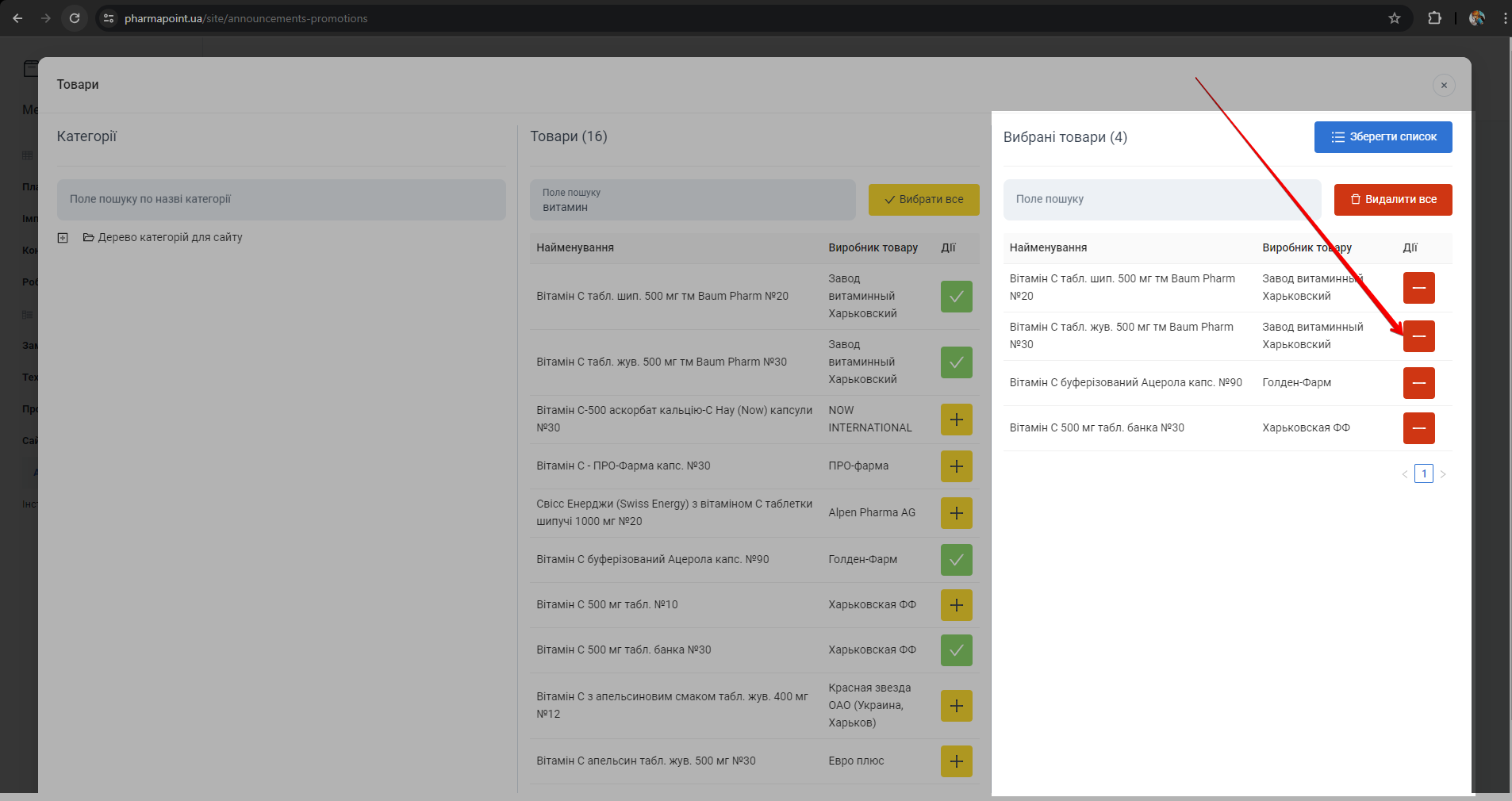The image size is (1512, 801).
Task: Uncheck Вітамін С буферізований Ацерола in products
Action: [x=956, y=560]
